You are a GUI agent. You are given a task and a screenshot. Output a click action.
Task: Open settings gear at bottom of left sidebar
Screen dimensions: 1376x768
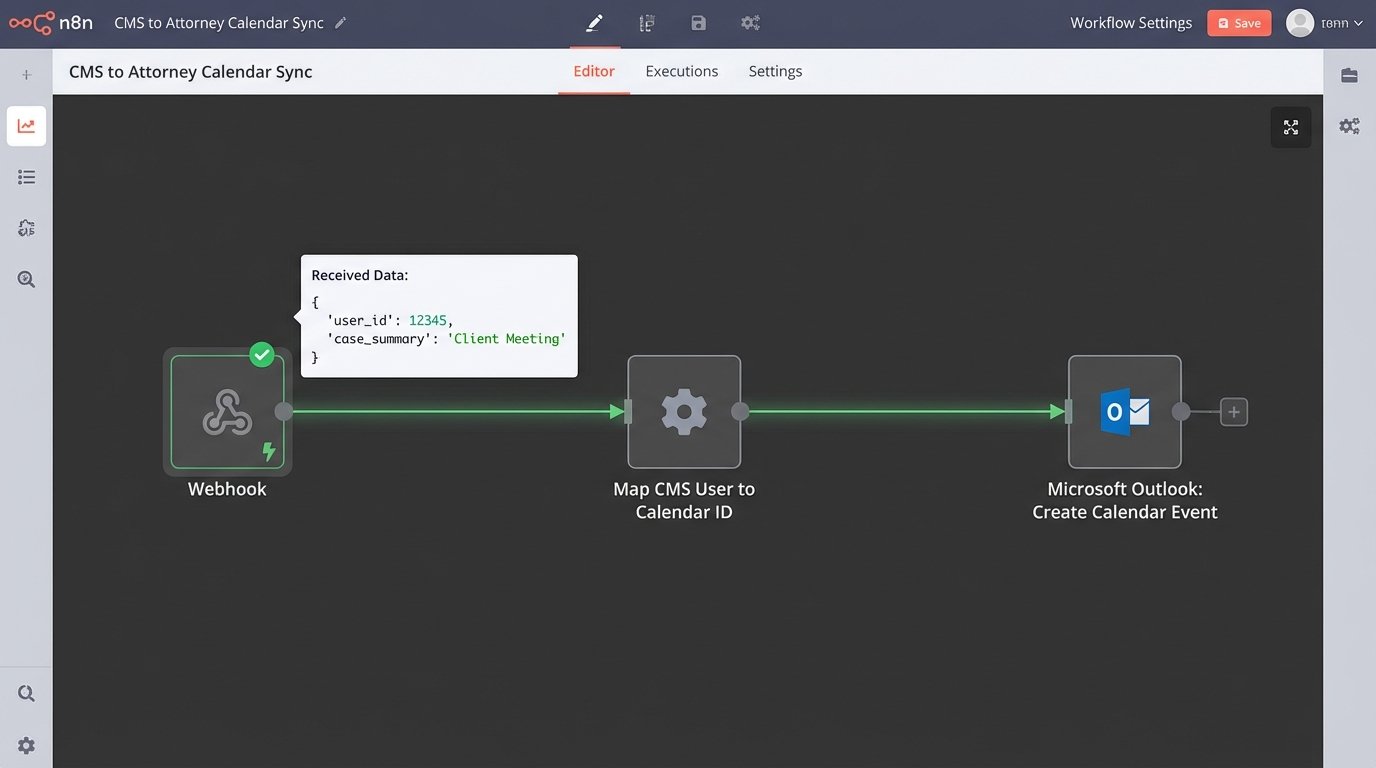[26, 745]
